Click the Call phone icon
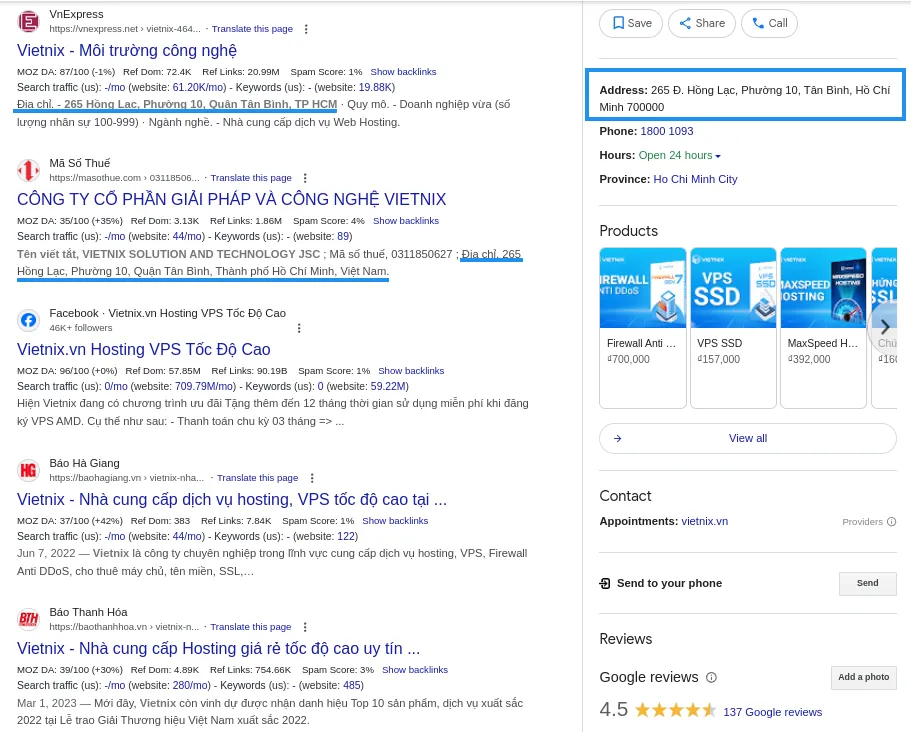911x732 pixels. 757,23
